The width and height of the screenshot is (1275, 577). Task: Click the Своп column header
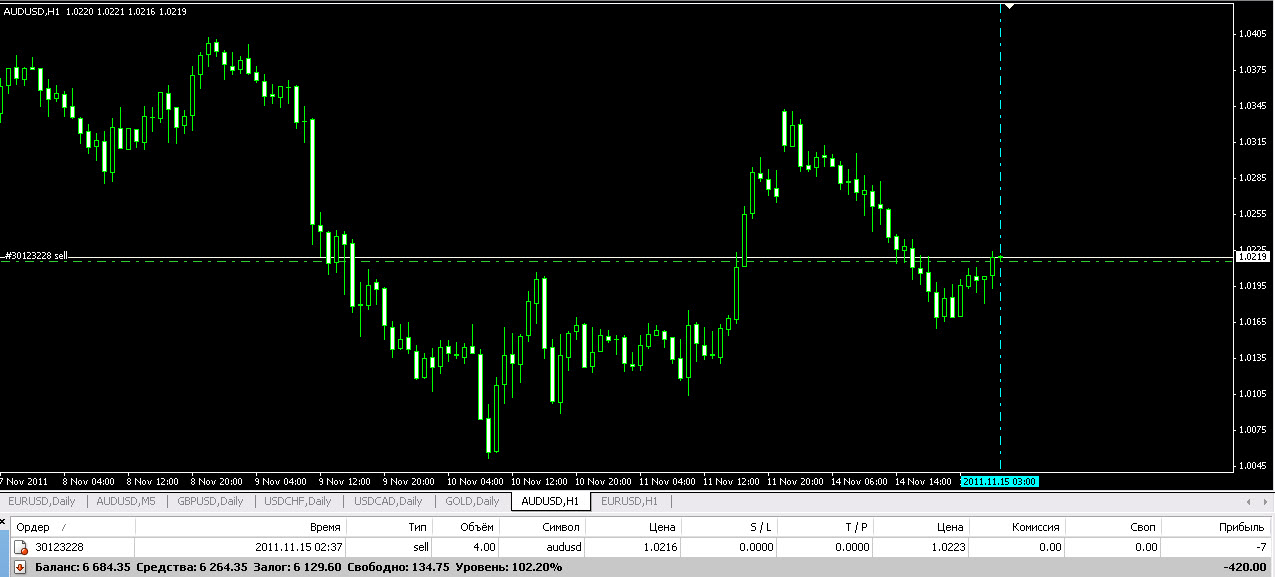click(x=1113, y=526)
